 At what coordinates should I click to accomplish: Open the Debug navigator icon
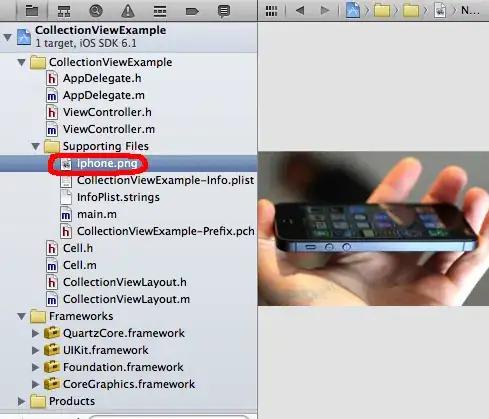tap(160, 11)
